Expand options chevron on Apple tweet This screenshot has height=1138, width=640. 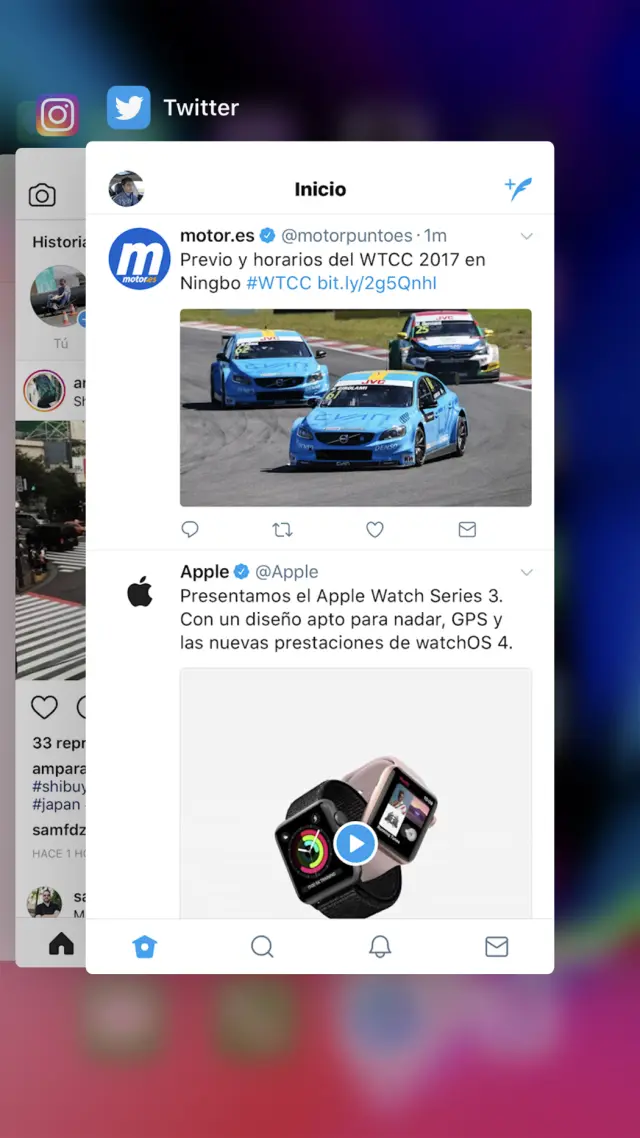[527, 573]
